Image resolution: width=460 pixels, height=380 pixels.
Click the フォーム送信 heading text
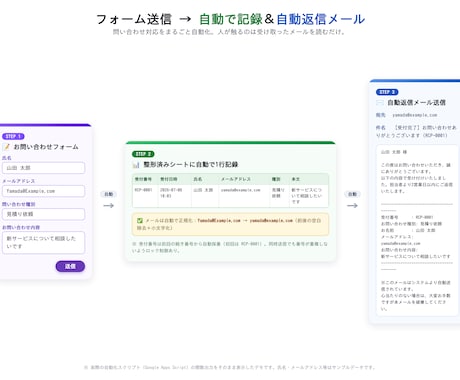point(134,19)
